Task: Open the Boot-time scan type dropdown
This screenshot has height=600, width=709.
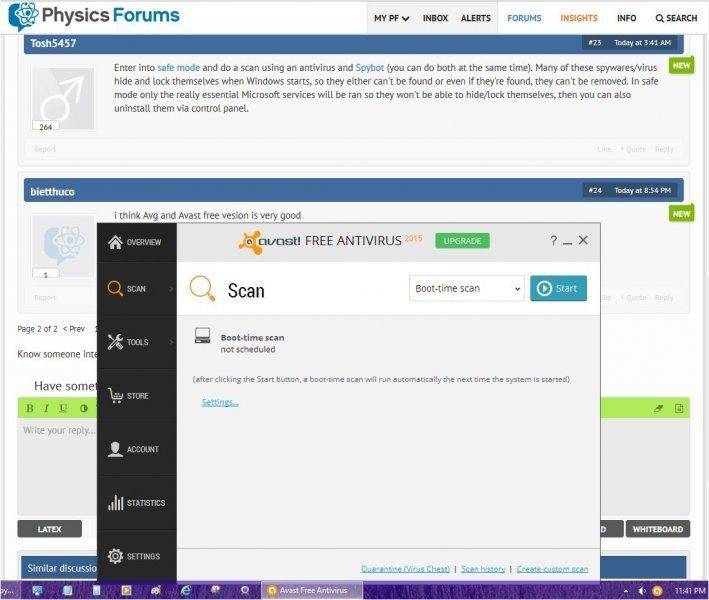Action: [x=467, y=288]
